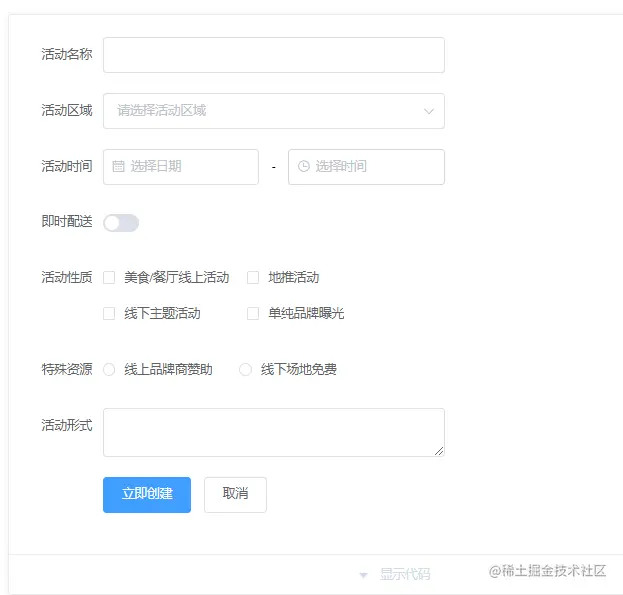Image resolution: width=623 pixels, height=595 pixels.
Task: Check the 单纯品牌曝光 checkbox
Action: point(253,313)
